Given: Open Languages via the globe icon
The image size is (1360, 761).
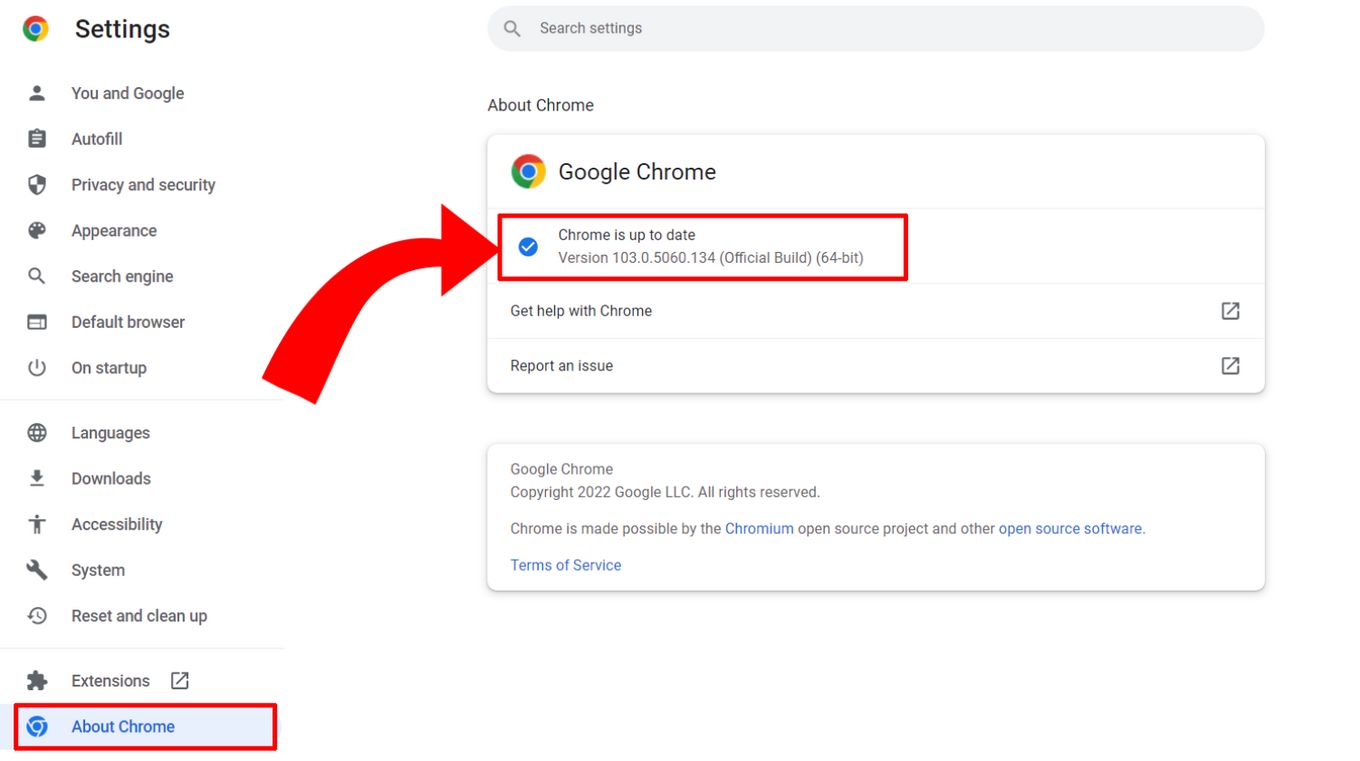Looking at the screenshot, I should pos(37,432).
